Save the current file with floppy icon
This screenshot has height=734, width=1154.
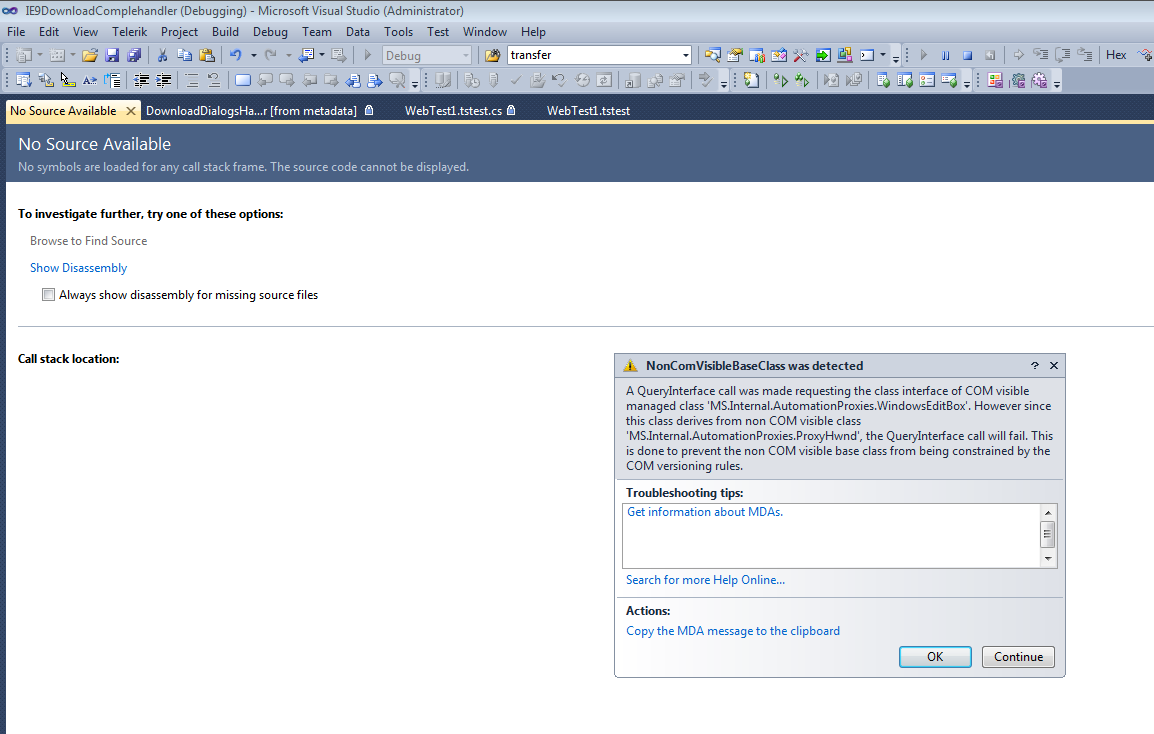[112, 55]
